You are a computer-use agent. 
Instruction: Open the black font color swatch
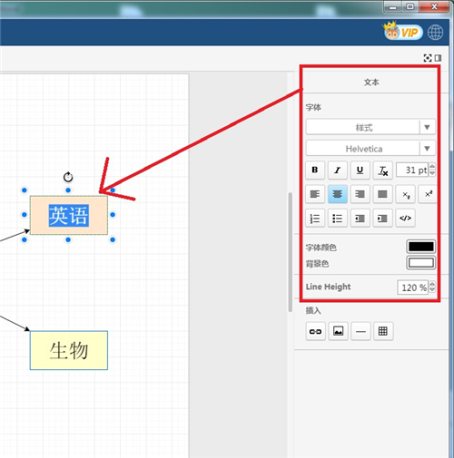pyautogui.click(x=421, y=247)
